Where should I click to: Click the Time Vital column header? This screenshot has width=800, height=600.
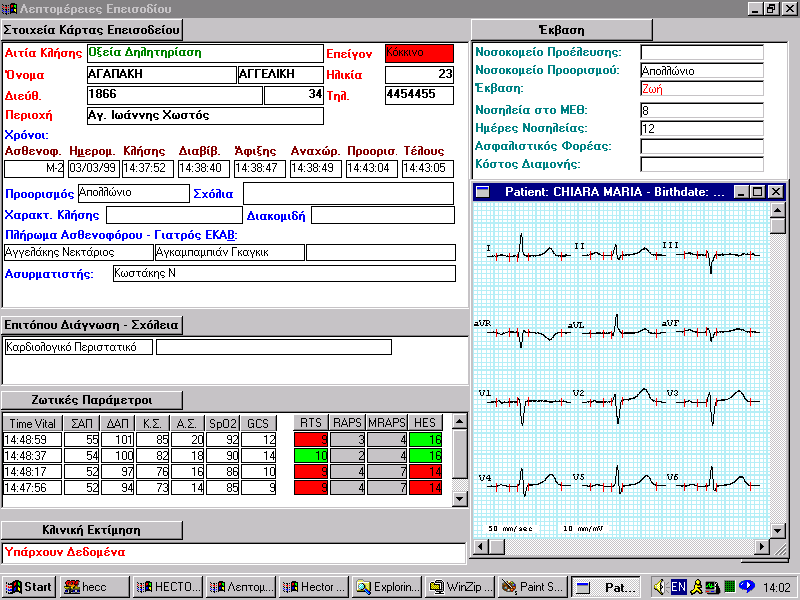click(33, 423)
